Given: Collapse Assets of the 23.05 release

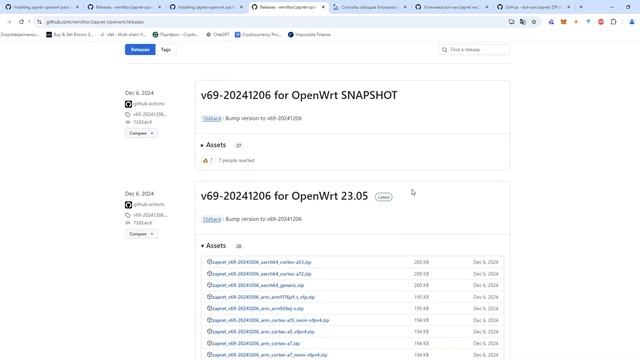Looking at the screenshot, I should tap(213, 246).
